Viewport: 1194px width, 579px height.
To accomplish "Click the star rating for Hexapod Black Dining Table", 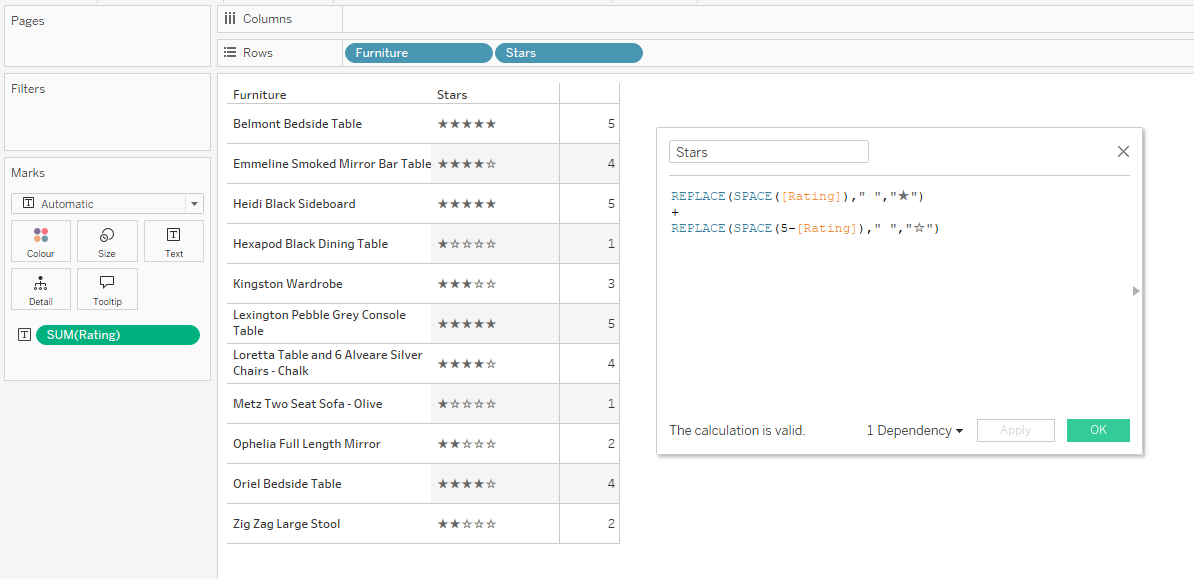I will coord(467,244).
